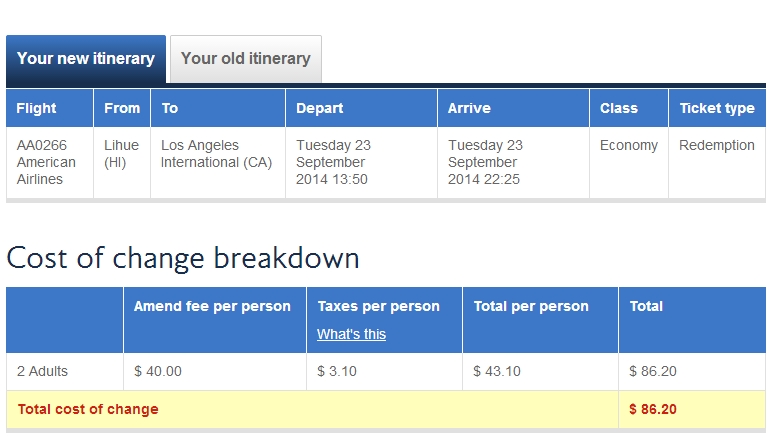Viewport: 784px width, 447px height.
Task: Click Los Angeles International (CA) destination cell
Action: (x=218, y=162)
